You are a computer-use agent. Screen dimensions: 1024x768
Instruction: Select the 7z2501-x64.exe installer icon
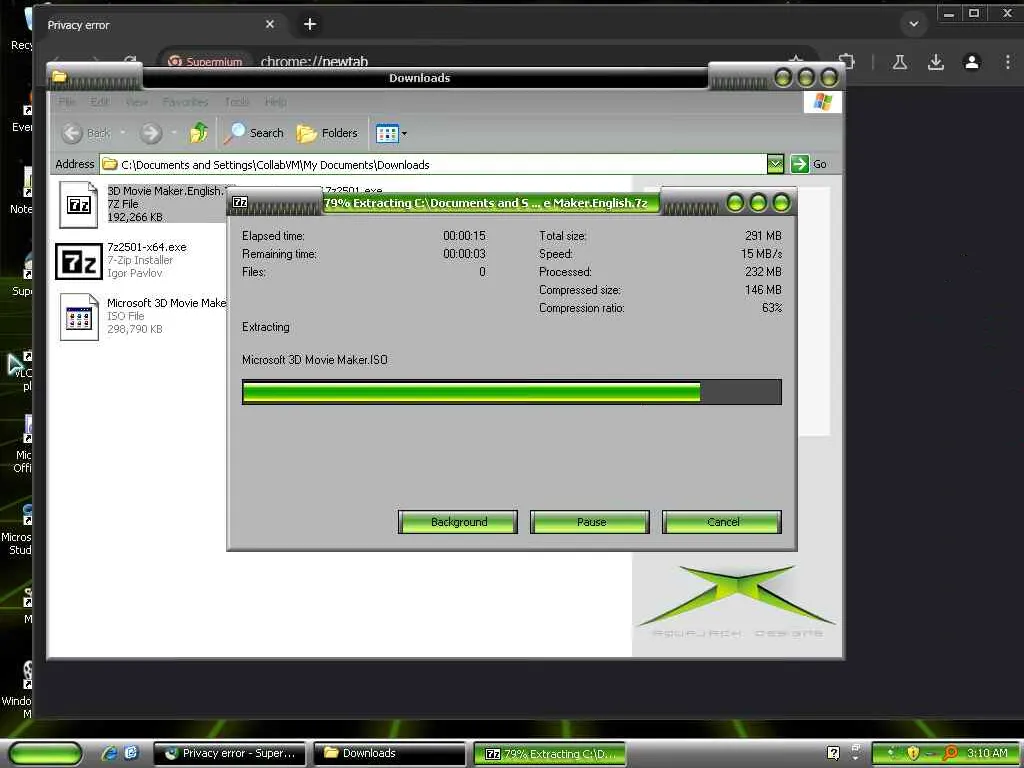pos(78,261)
